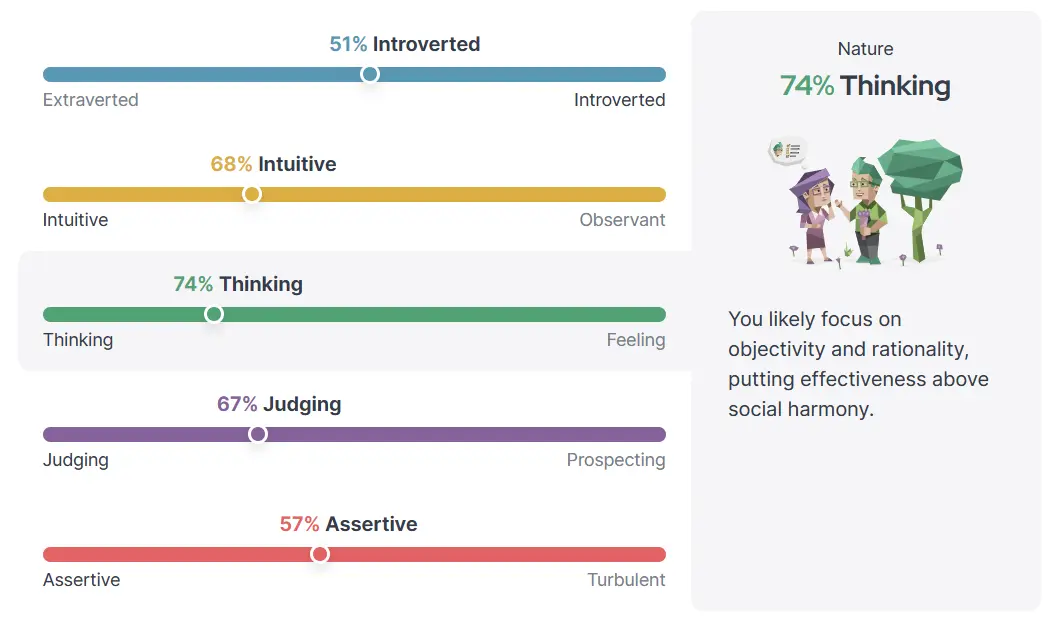1060x628 pixels.
Task: Click the Thinking trait slider handle
Action: tap(214, 314)
